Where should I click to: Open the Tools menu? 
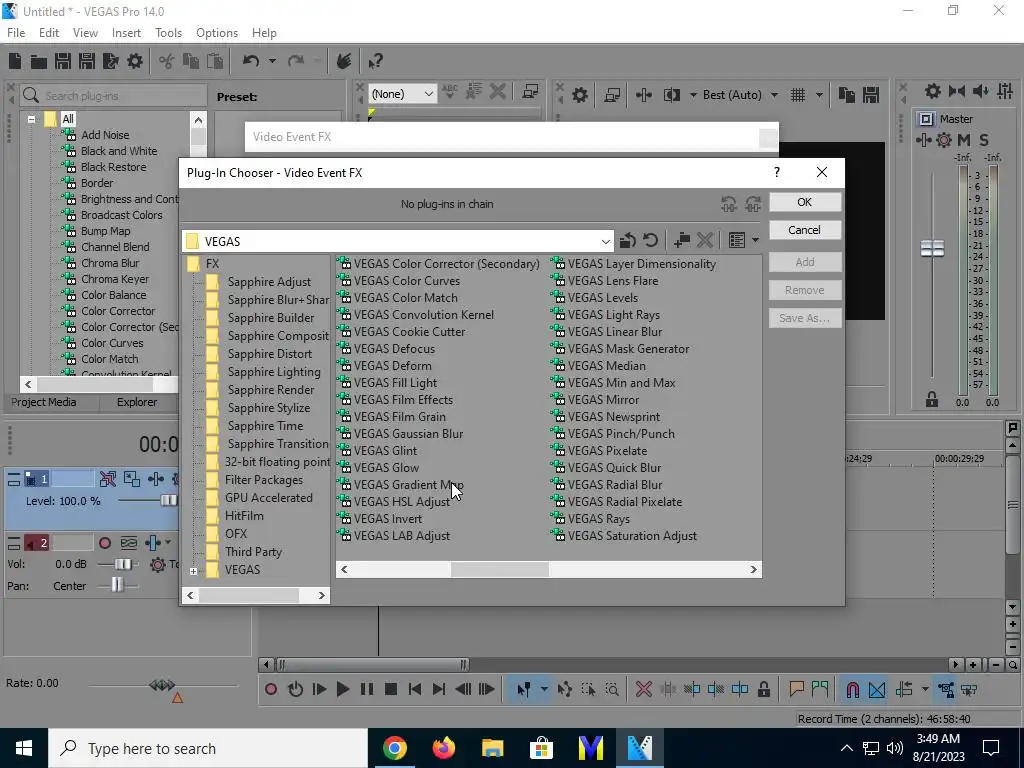168,33
